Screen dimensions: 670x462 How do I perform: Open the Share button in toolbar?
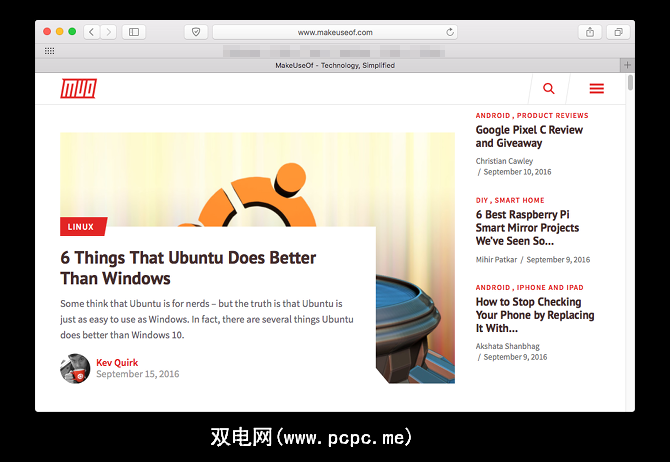coord(590,32)
